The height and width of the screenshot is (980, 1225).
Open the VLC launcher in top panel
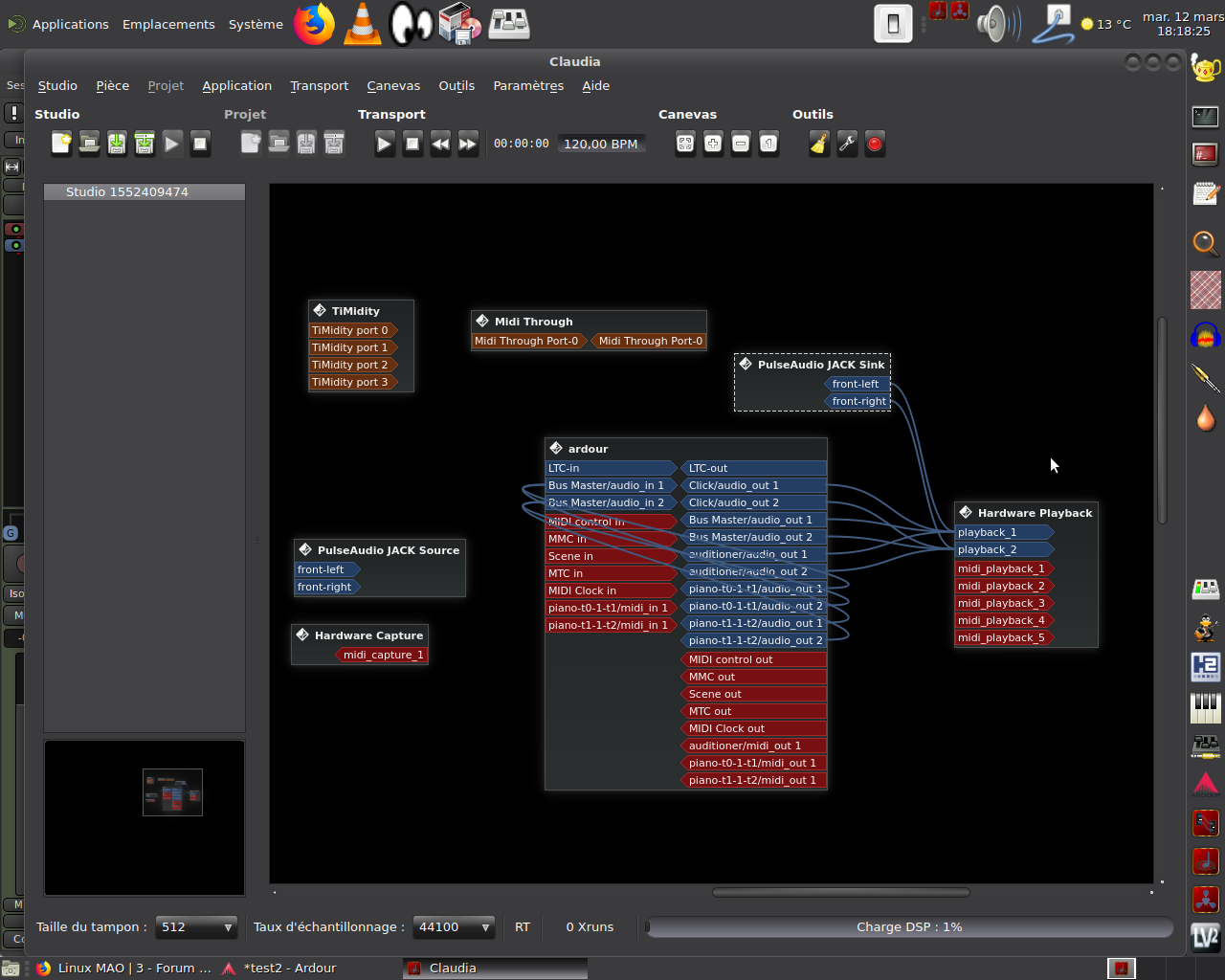coord(363,24)
